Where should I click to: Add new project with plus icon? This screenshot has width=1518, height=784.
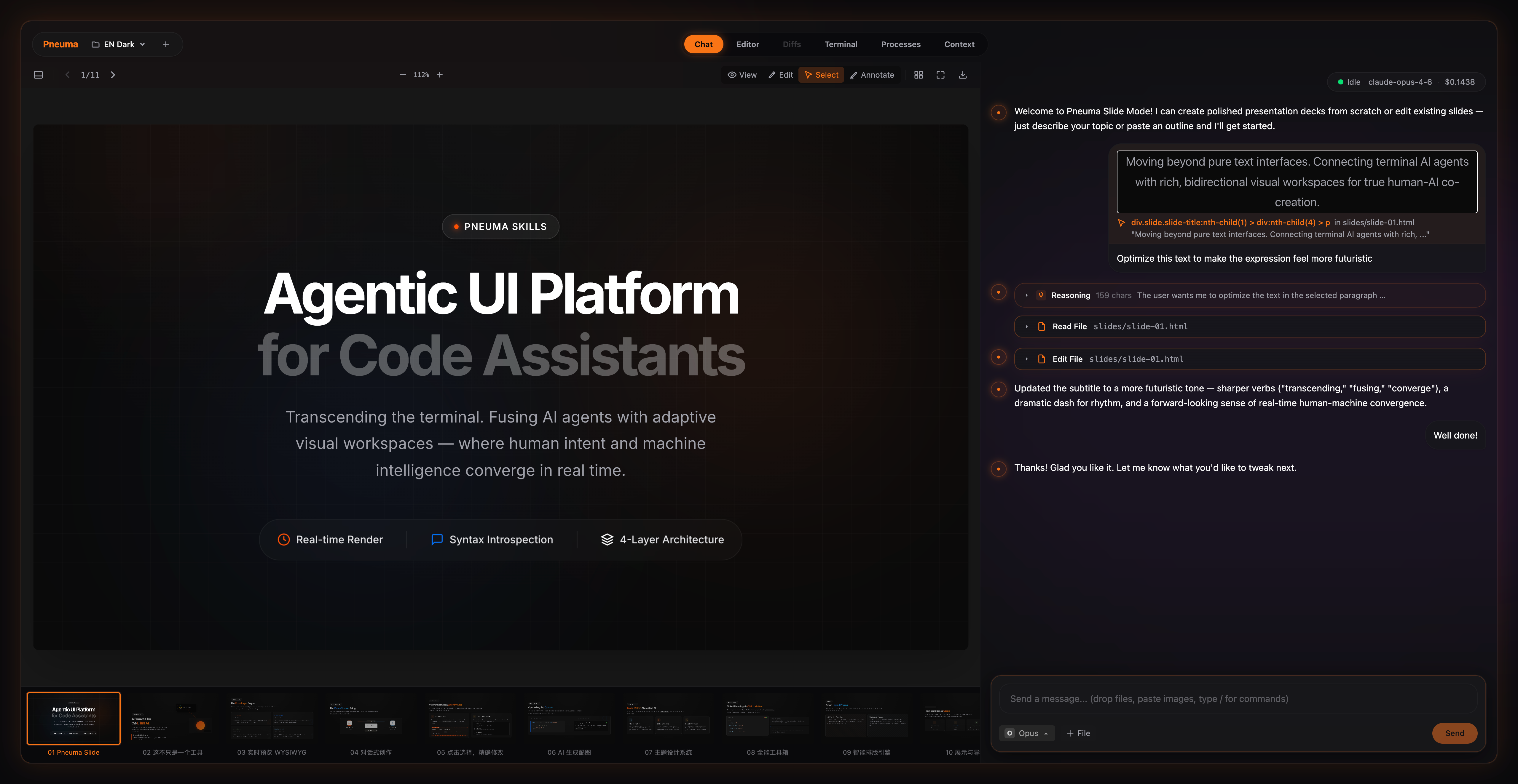(166, 44)
